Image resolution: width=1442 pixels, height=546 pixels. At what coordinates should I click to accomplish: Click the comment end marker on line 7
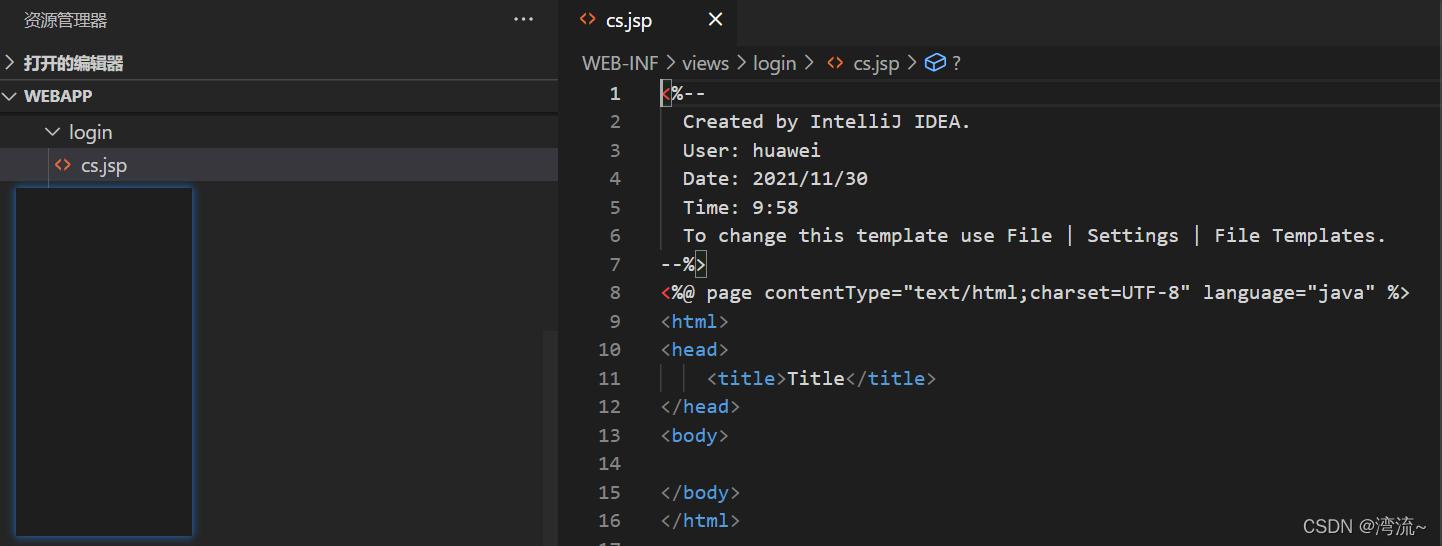[684, 265]
